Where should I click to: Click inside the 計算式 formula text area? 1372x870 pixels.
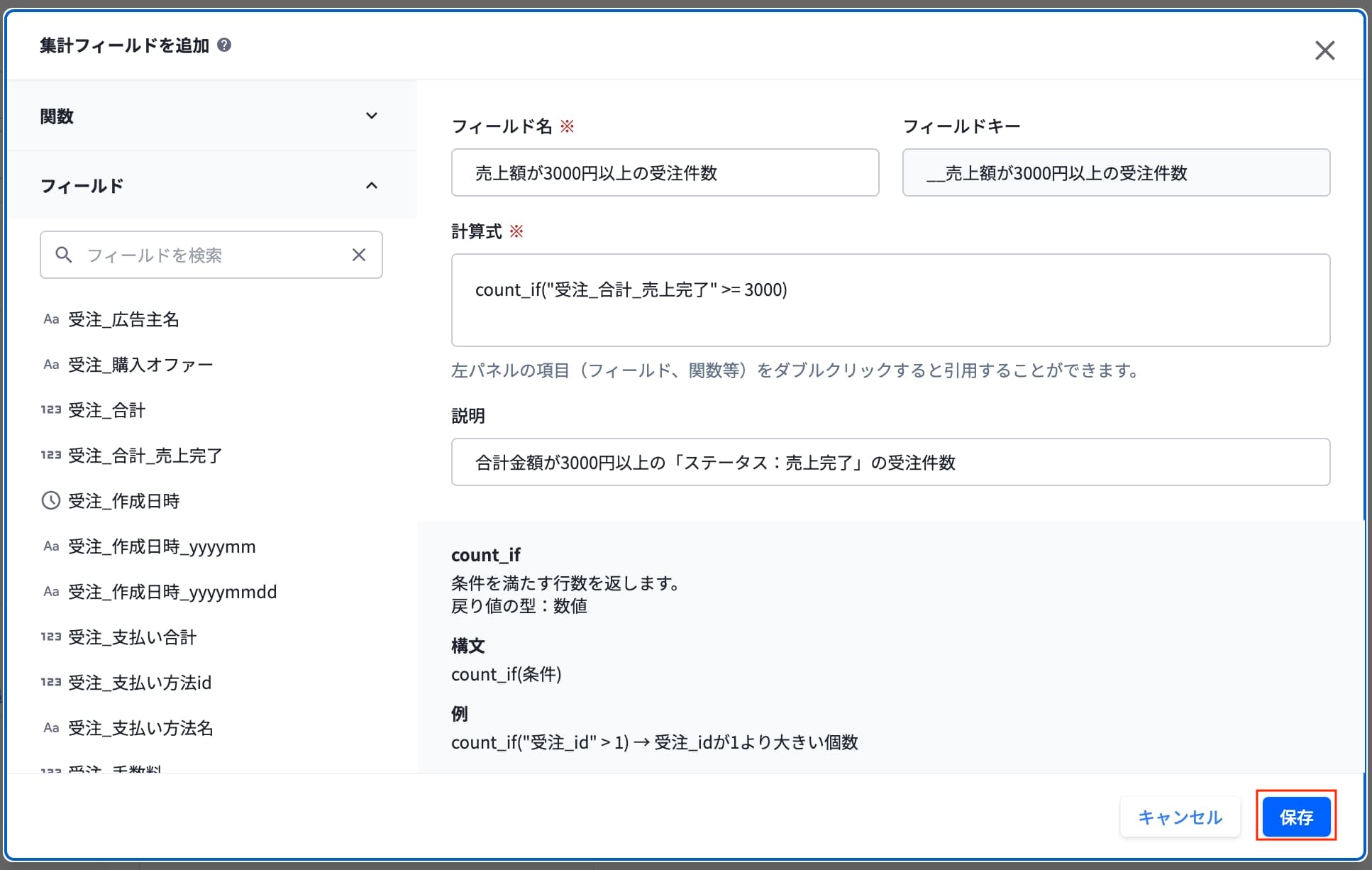890,300
